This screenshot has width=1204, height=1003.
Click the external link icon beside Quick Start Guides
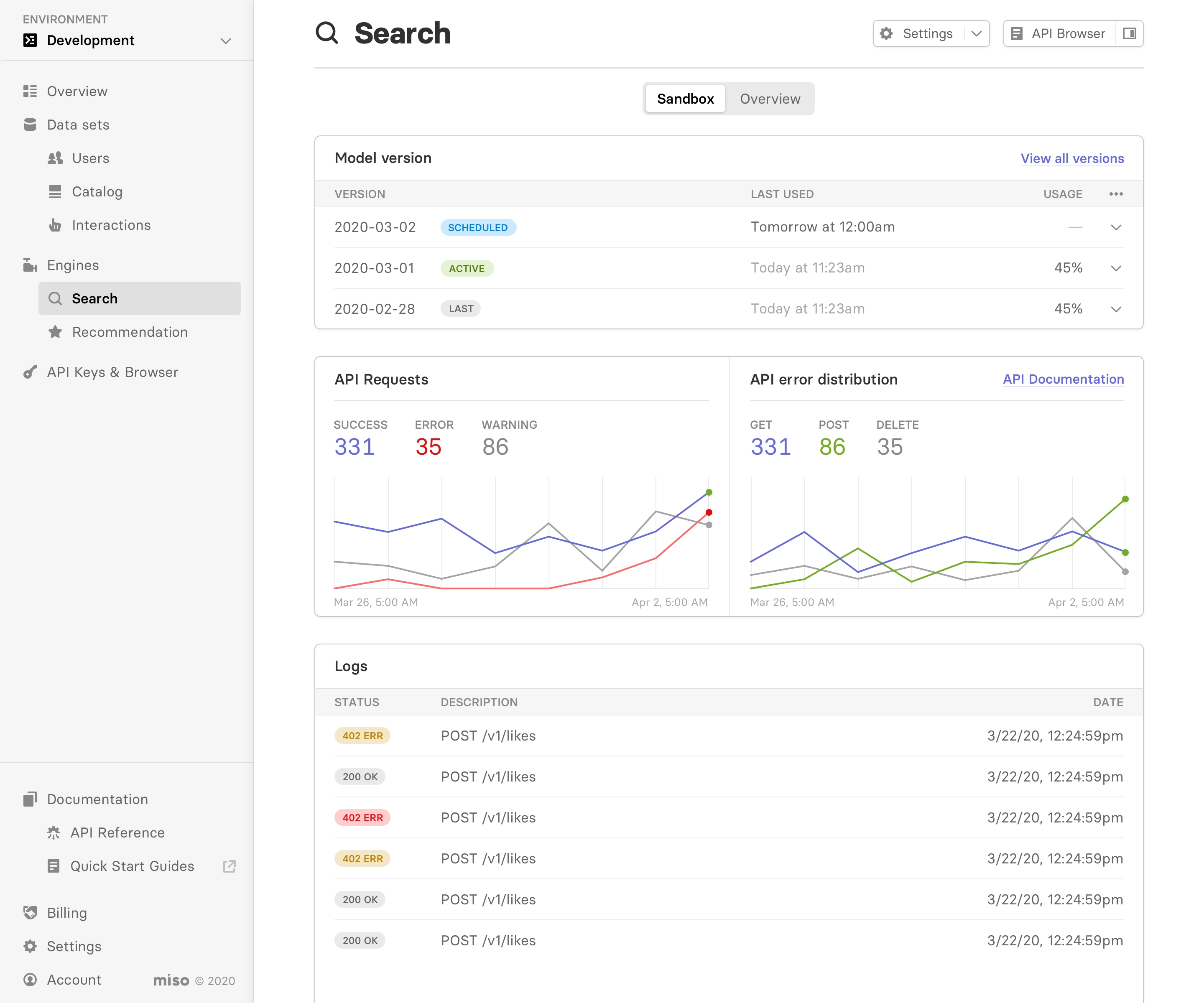230,866
